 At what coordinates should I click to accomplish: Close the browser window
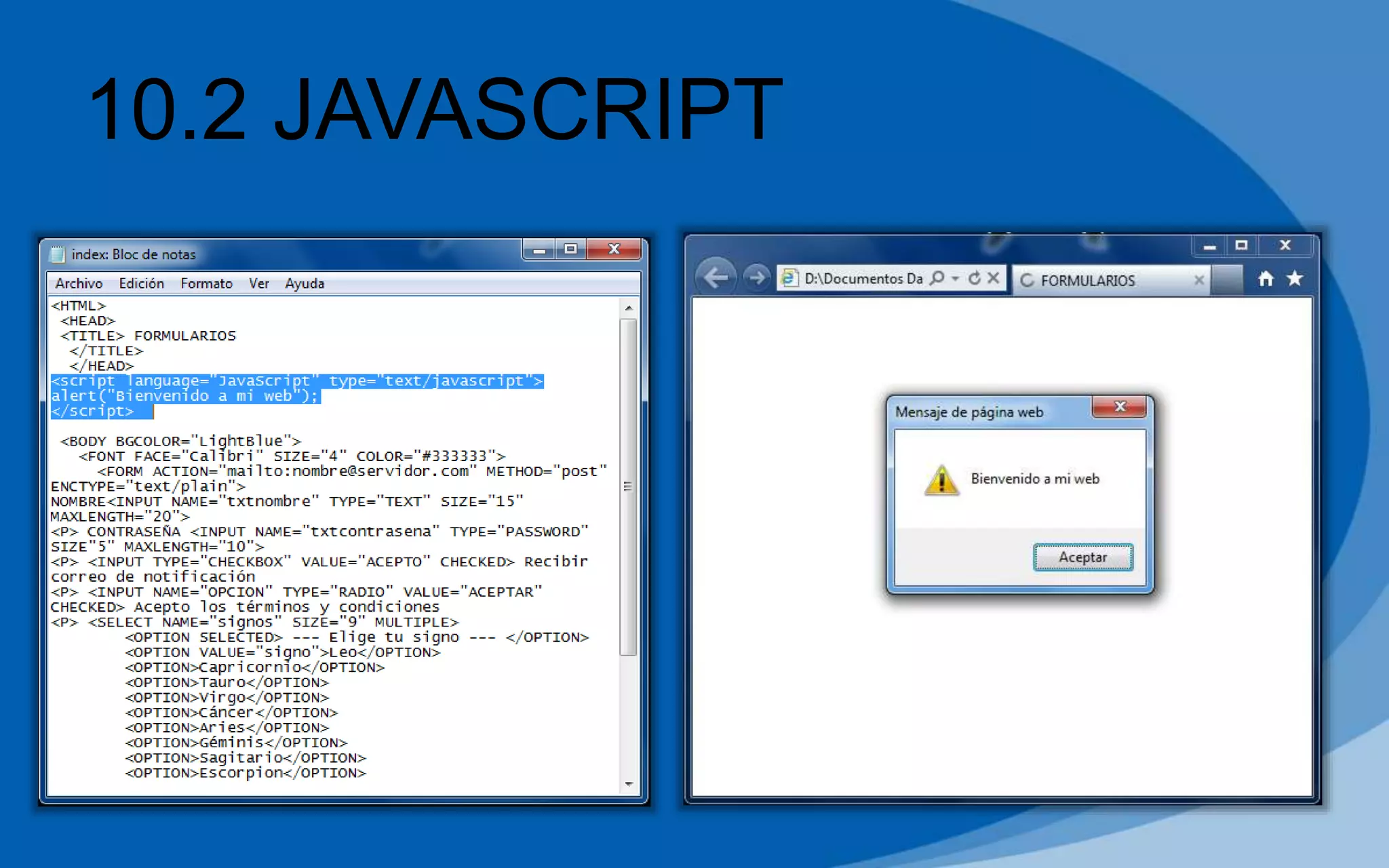1285,245
